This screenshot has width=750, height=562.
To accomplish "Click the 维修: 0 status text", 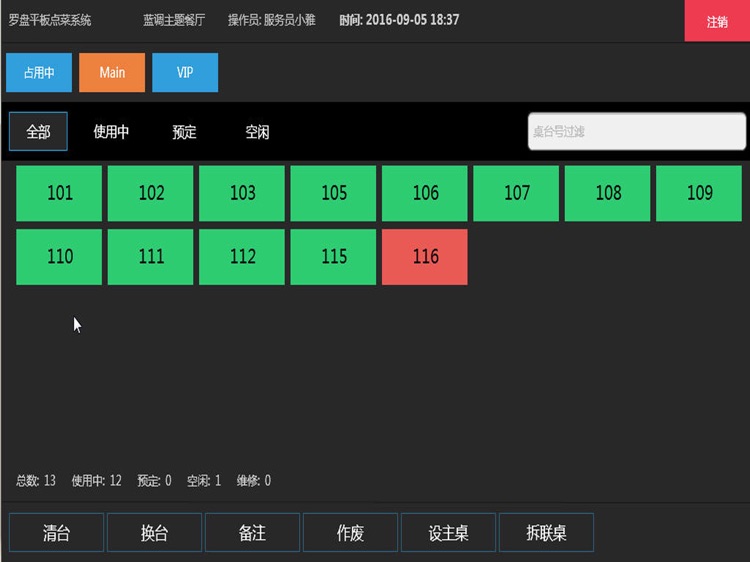I will point(254,480).
